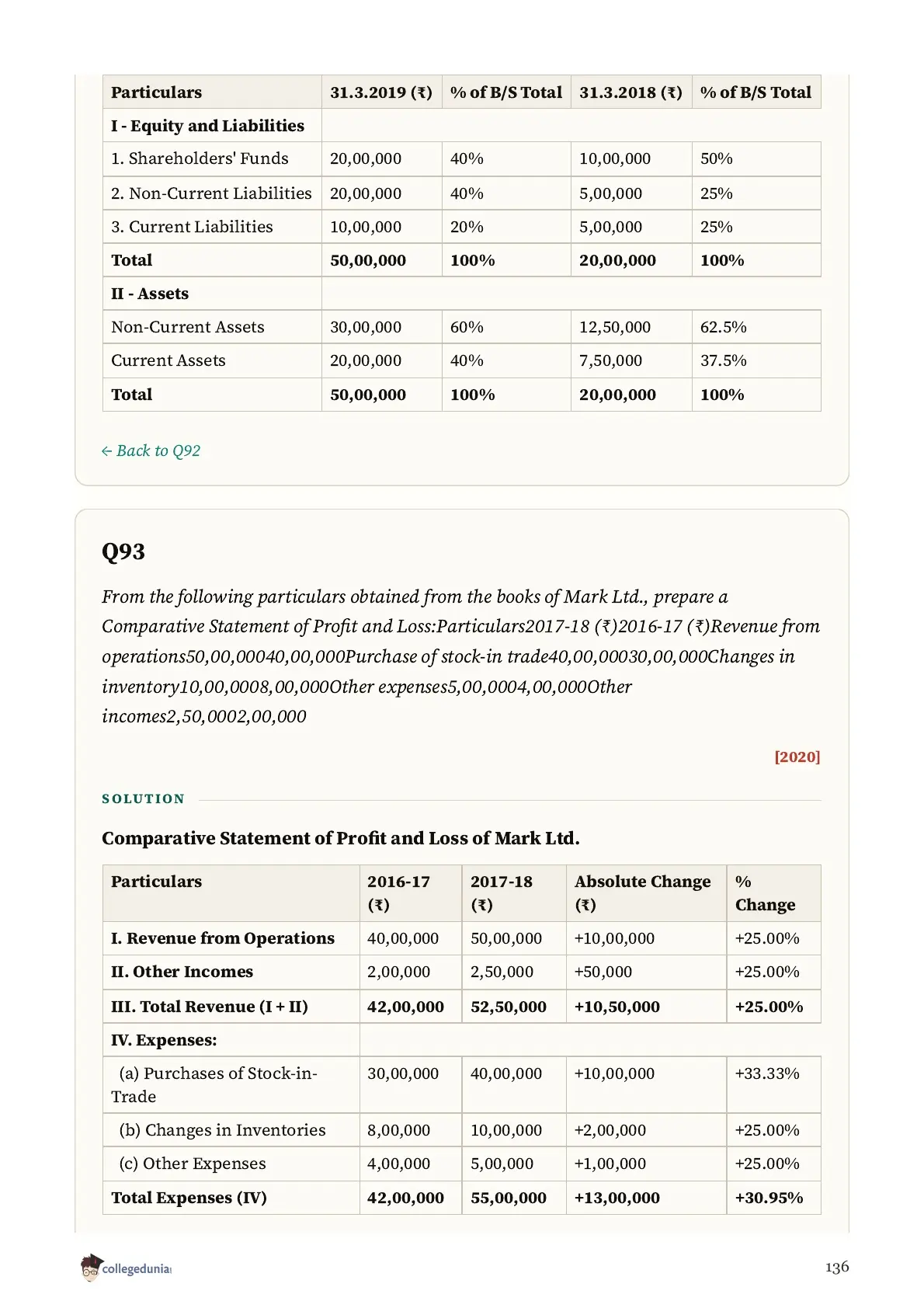The width and height of the screenshot is (924, 1308).
Task: Click the 31.3.2019 column header
Action: [380, 92]
